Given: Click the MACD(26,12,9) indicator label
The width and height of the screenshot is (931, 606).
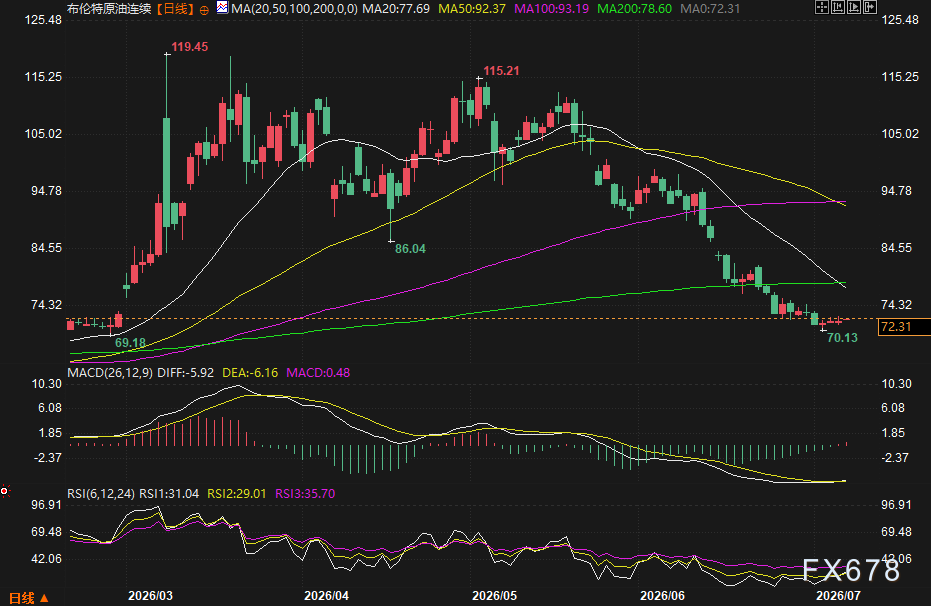Looking at the screenshot, I should coord(110,373).
